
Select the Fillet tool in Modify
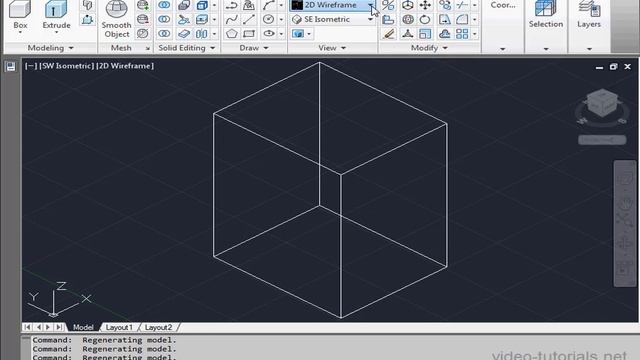462,19
